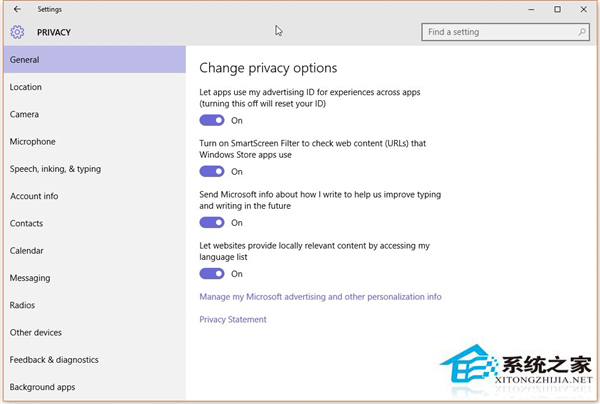Open Manage my Microsoft advertising link
The image size is (600, 404).
(x=320, y=297)
